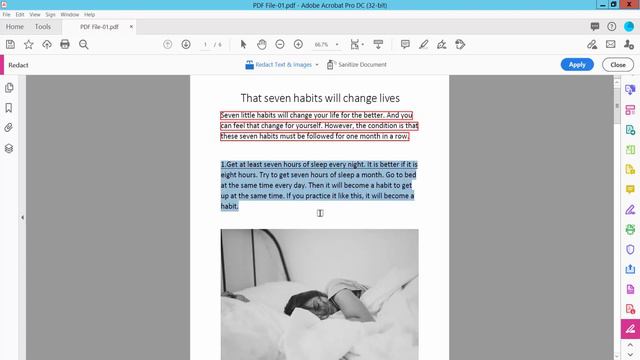Zoom in with the plus button

[298, 44]
